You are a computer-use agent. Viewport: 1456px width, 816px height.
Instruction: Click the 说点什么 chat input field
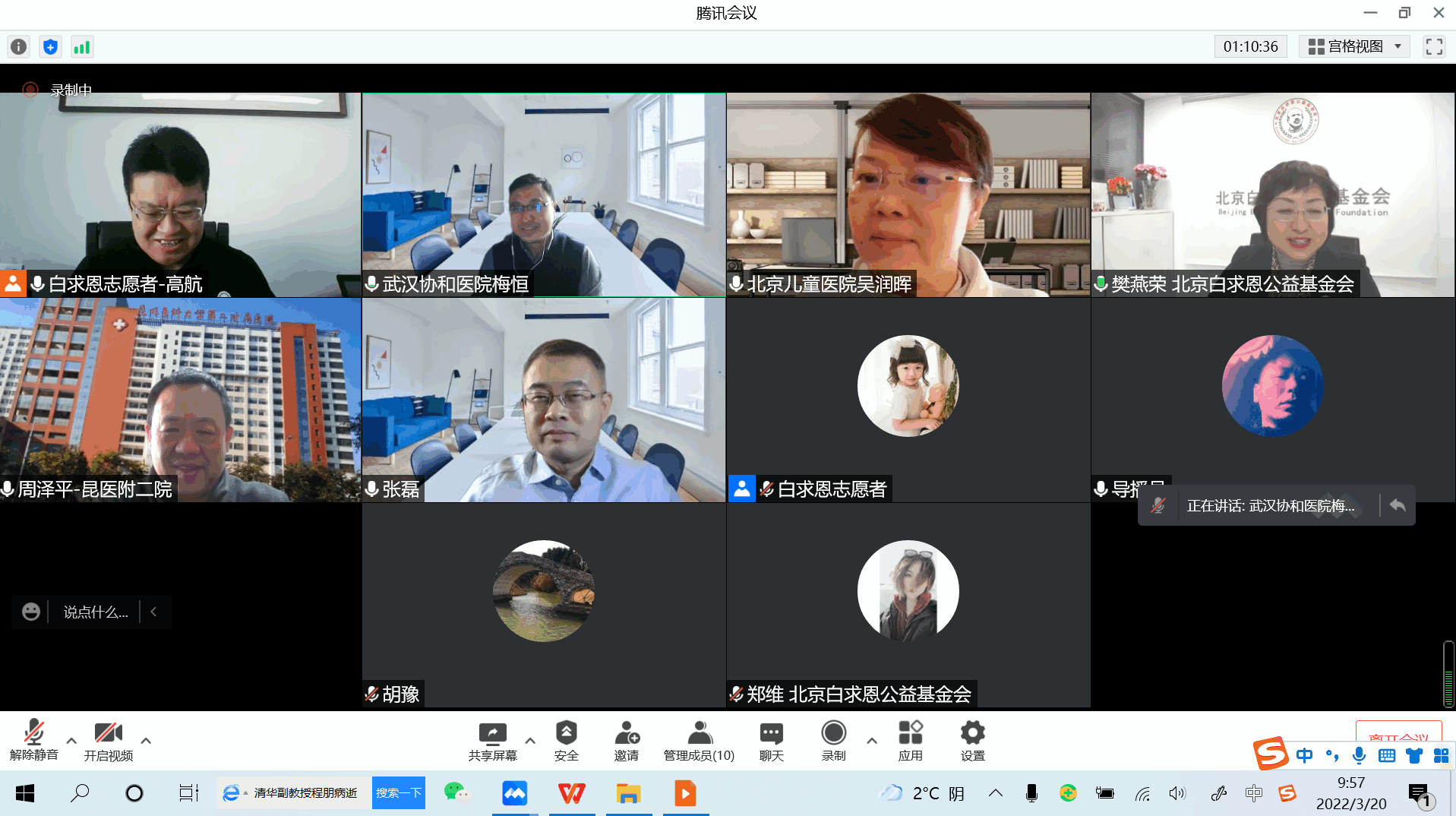point(95,612)
